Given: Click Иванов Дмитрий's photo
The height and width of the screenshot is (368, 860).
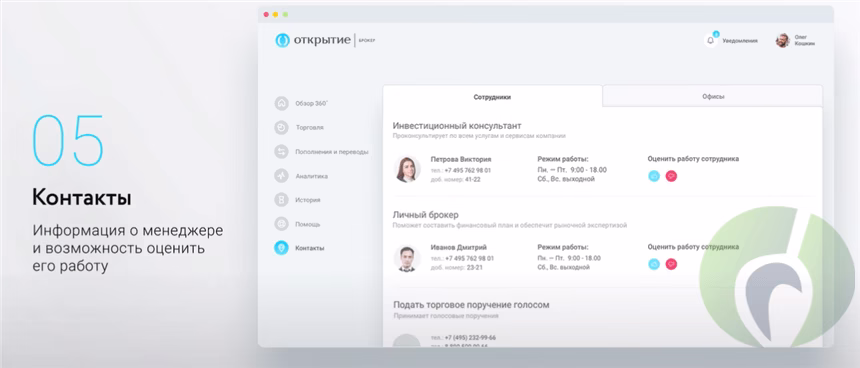Looking at the screenshot, I should pyautogui.click(x=408, y=258).
